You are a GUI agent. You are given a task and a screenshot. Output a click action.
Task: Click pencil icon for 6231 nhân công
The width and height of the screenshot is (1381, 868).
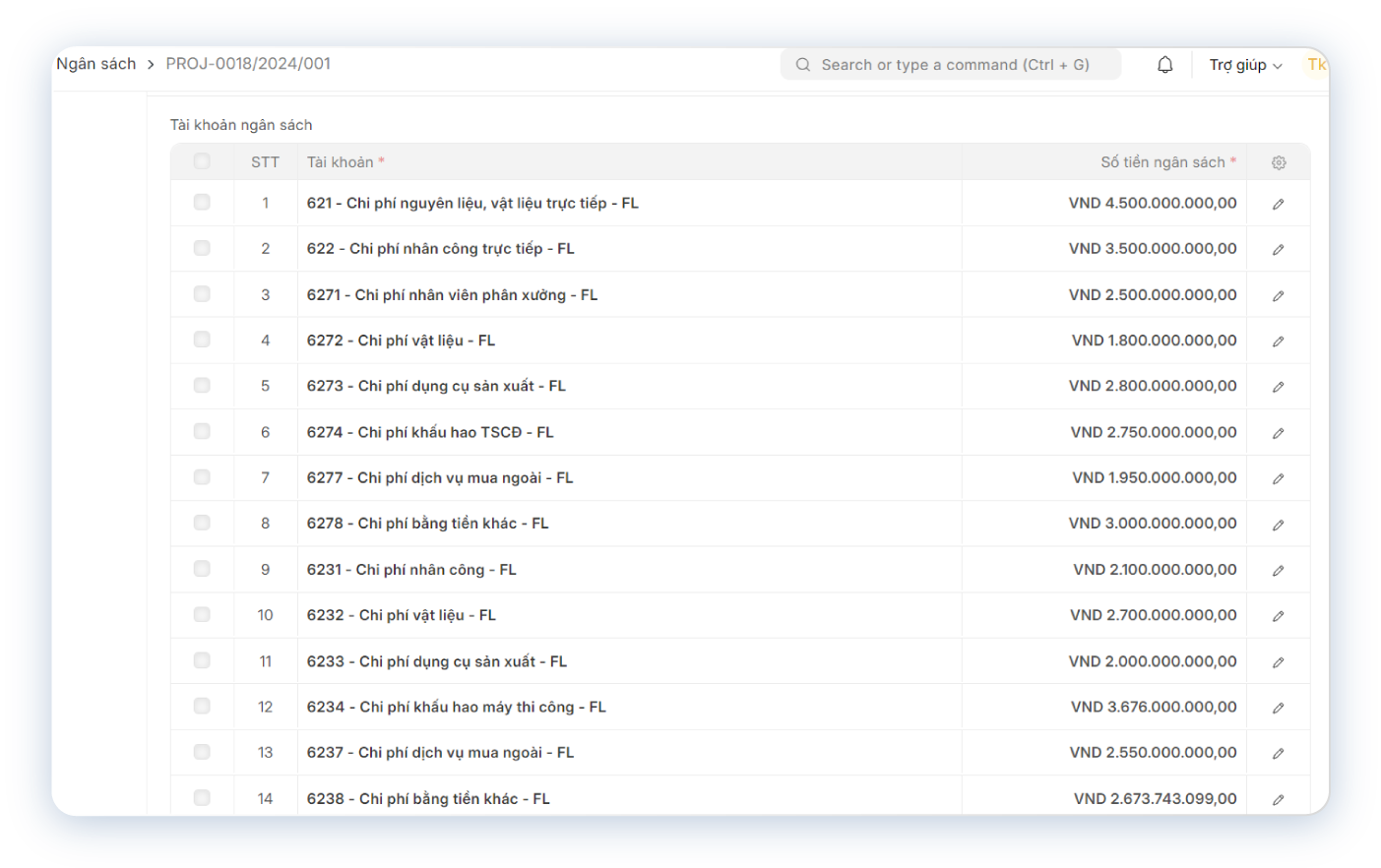(x=1278, y=570)
